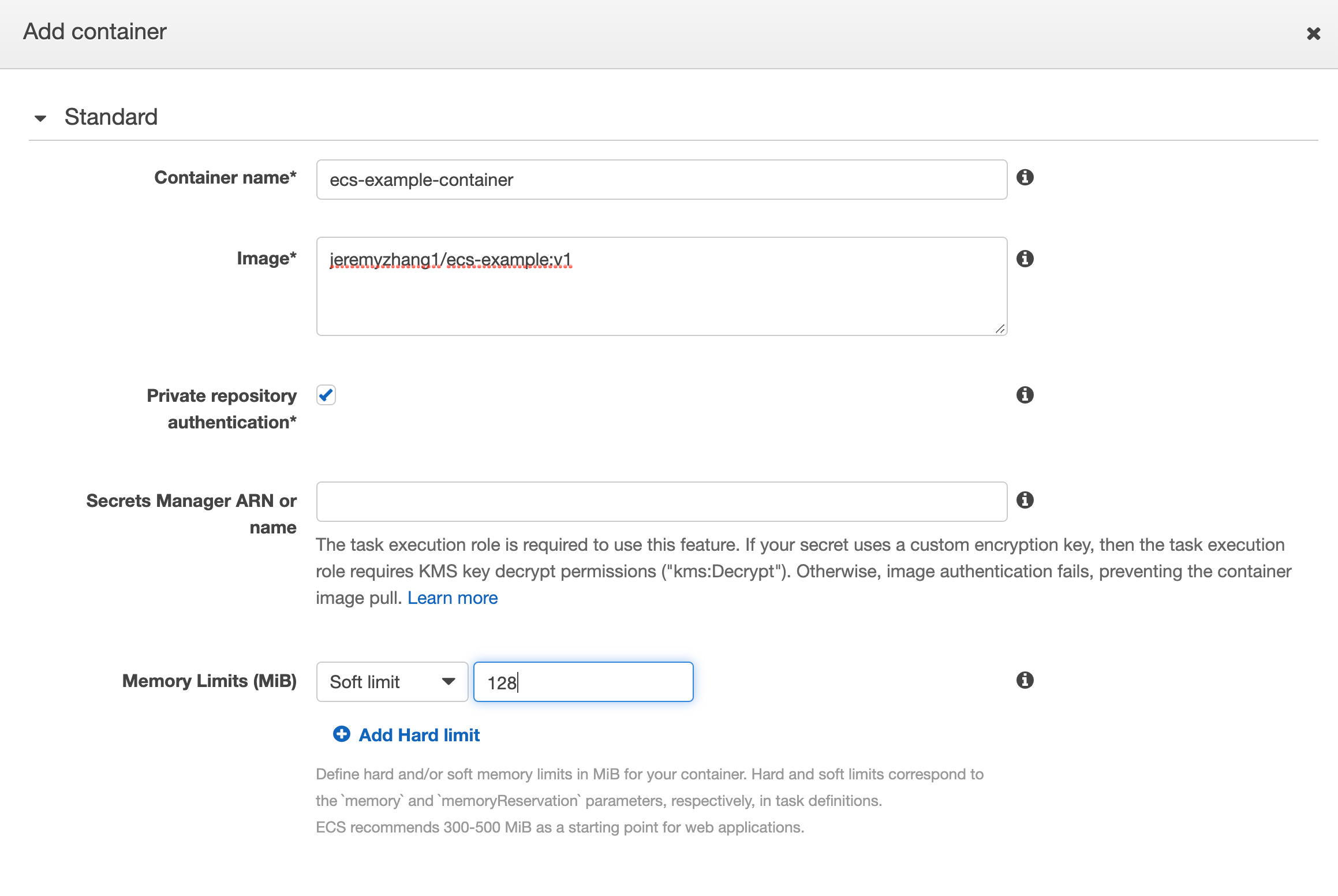Click info icon next to Image field
This screenshot has height=896, width=1338.
[x=1025, y=259]
